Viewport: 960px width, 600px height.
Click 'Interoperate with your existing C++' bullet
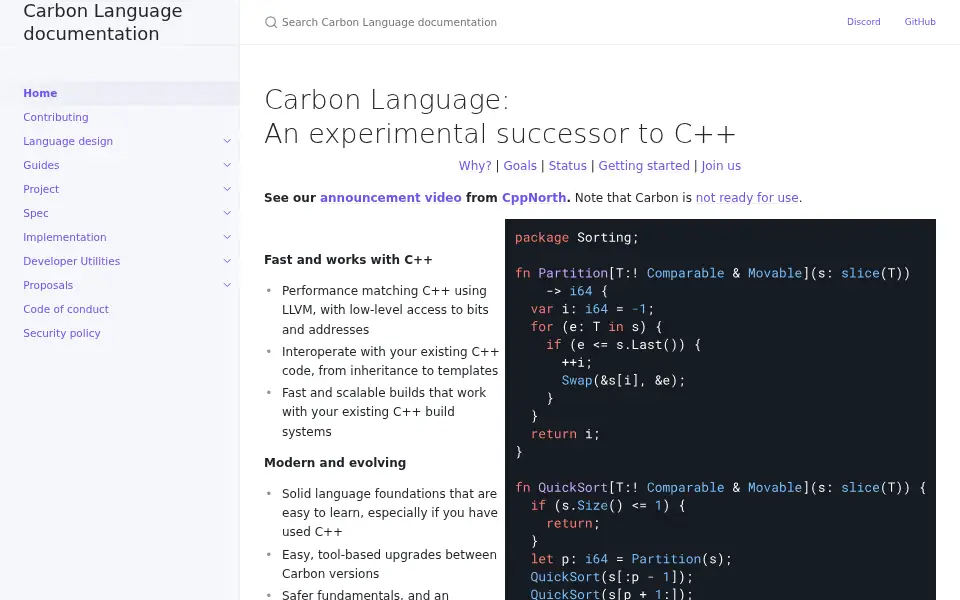pos(390,361)
